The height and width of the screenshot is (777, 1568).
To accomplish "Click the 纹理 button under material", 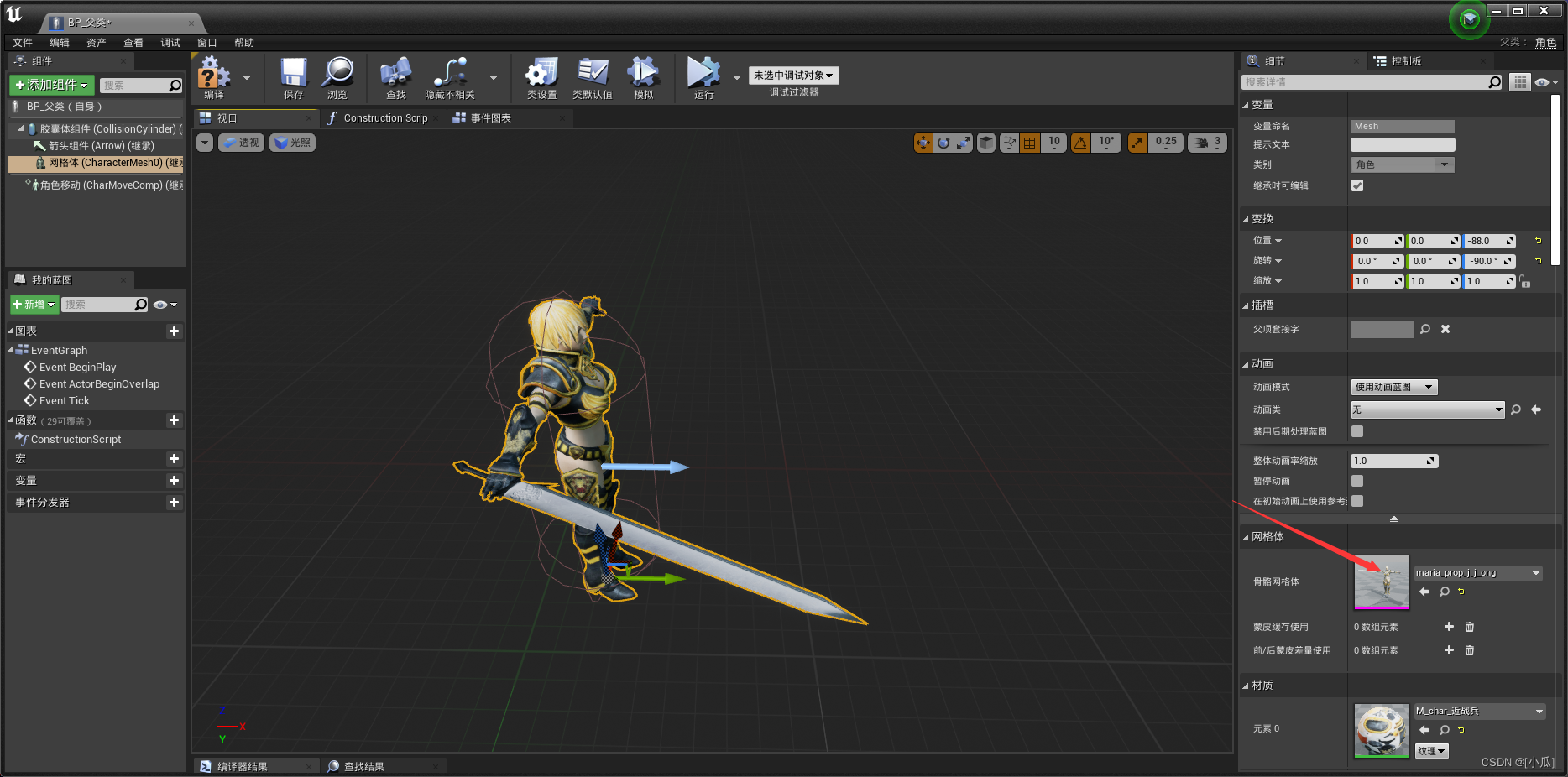I will coord(1431,751).
